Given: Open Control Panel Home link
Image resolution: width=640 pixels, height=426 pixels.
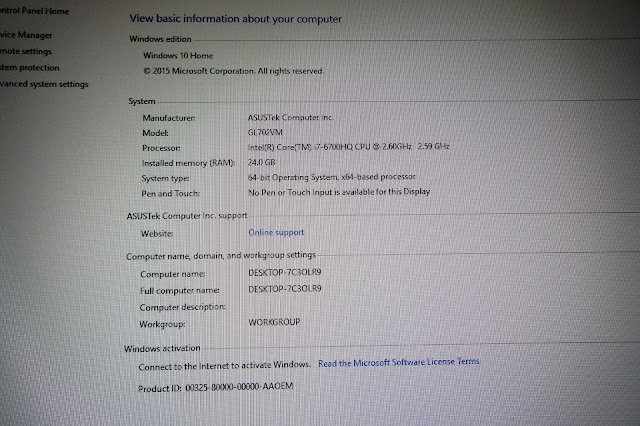Looking at the screenshot, I should [34, 11].
